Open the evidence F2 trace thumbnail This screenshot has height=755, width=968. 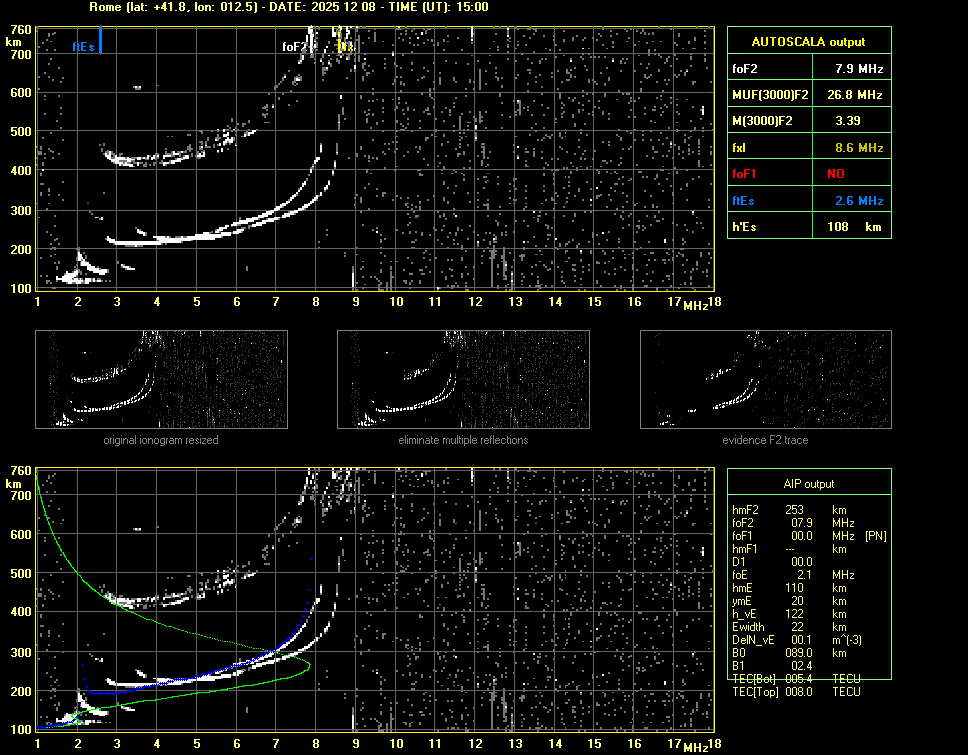click(x=765, y=380)
